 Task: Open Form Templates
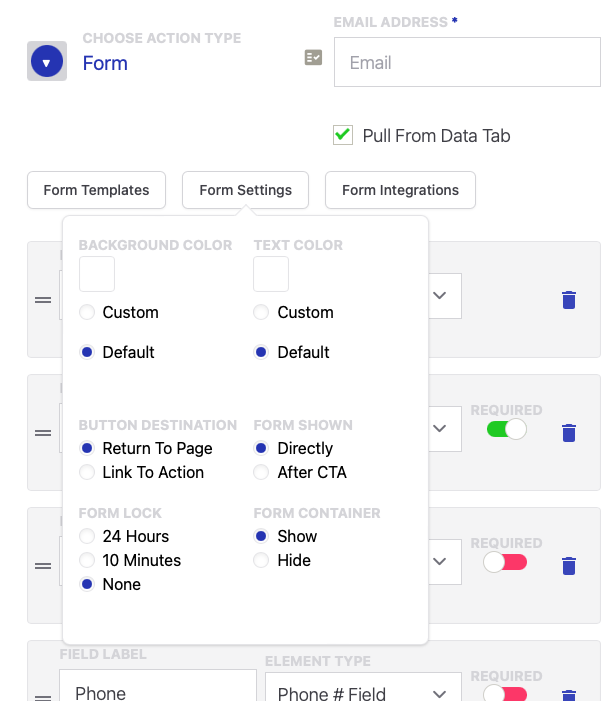point(96,190)
